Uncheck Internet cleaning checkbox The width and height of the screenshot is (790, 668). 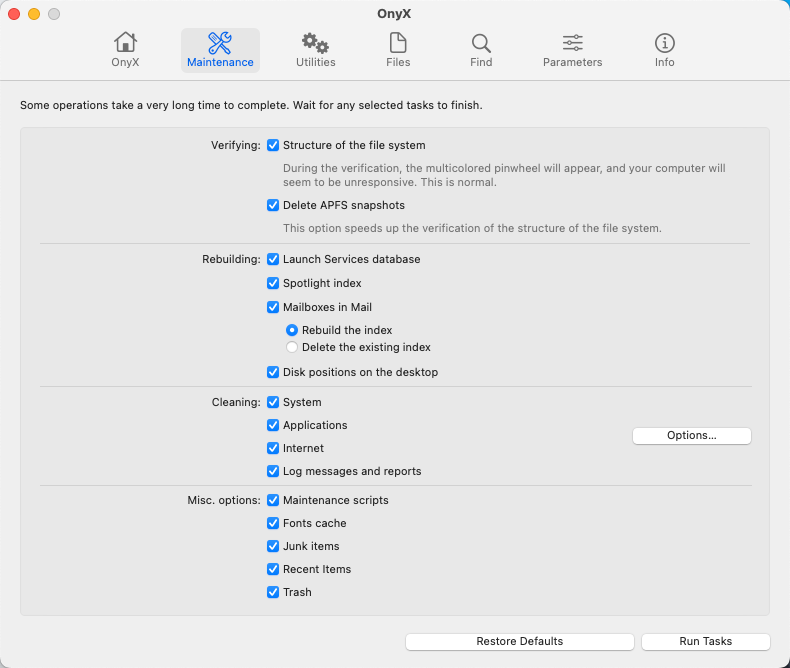pos(273,448)
